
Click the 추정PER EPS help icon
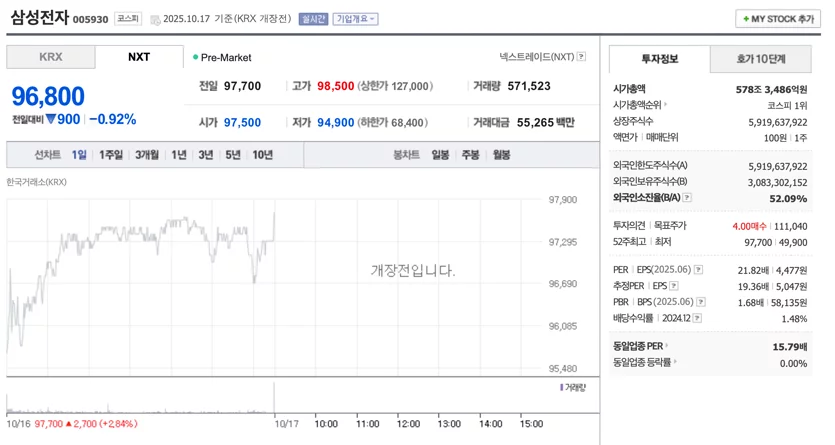(x=674, y=286)
